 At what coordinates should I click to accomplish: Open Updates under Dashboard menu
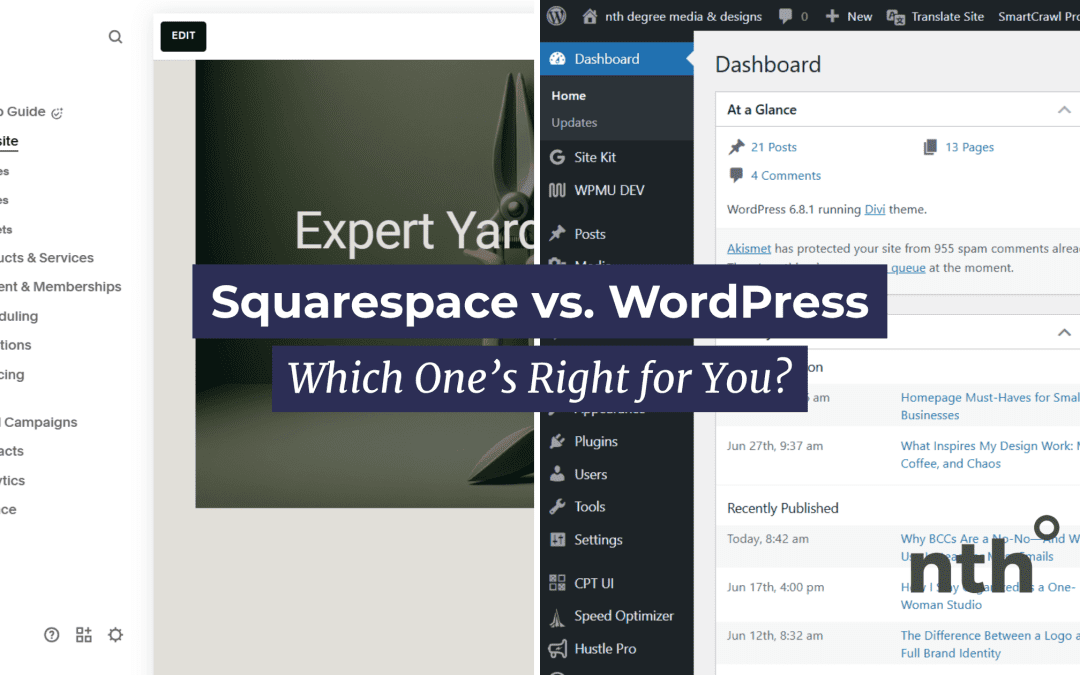(574, 123)
